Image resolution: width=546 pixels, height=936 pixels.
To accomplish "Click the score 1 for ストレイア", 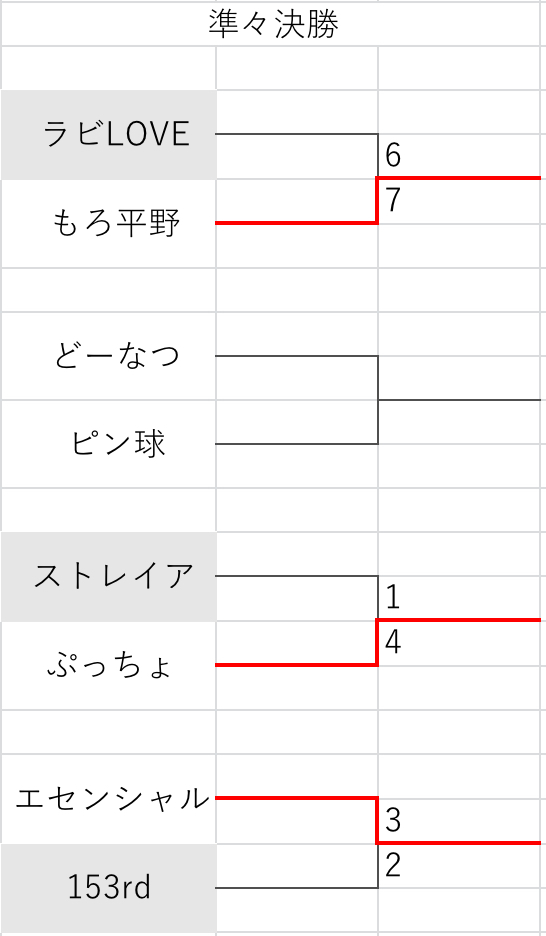I will click(392, 599).
